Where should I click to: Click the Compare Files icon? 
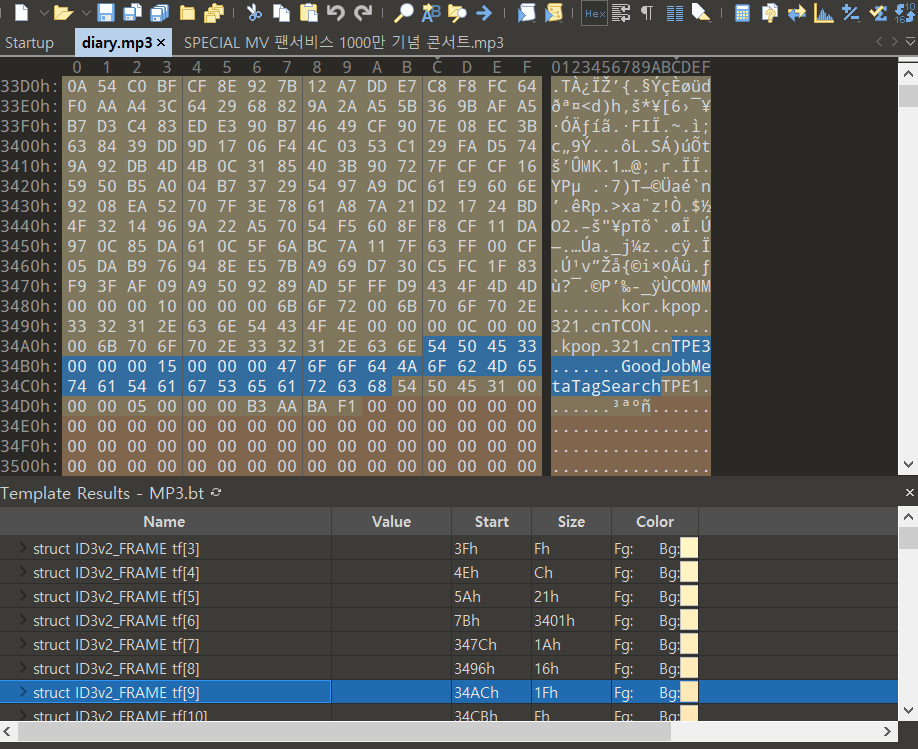769,12
